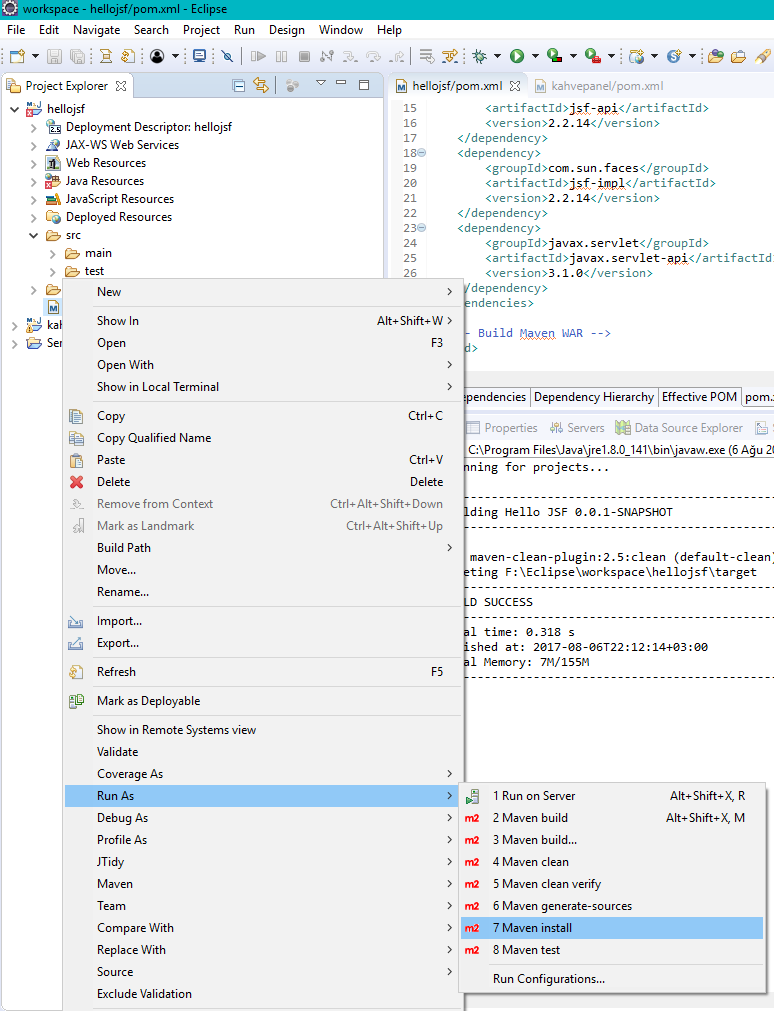774x1011 pixels.
Task: Open dropdown arrow next to Run button
Action: pyautogui.click(x=535, y=57)
